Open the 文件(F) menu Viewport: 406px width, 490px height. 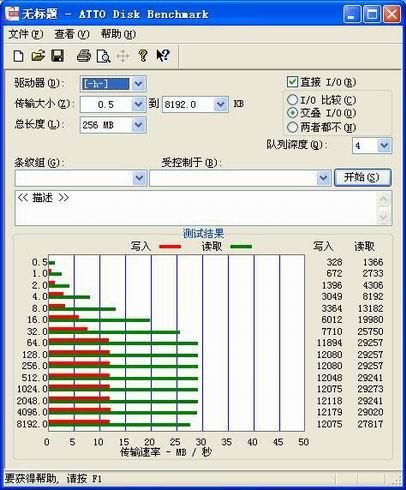(26, 34)
